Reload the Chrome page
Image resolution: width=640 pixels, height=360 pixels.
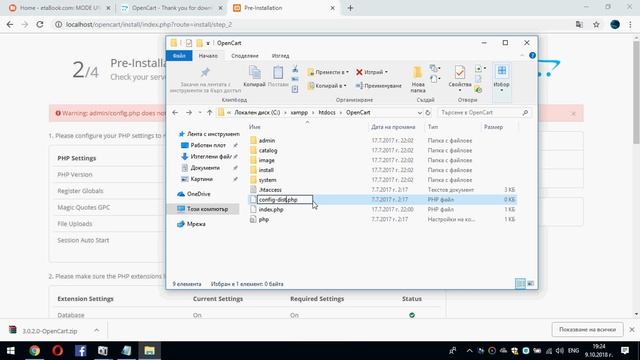click(x=40, y=24)
